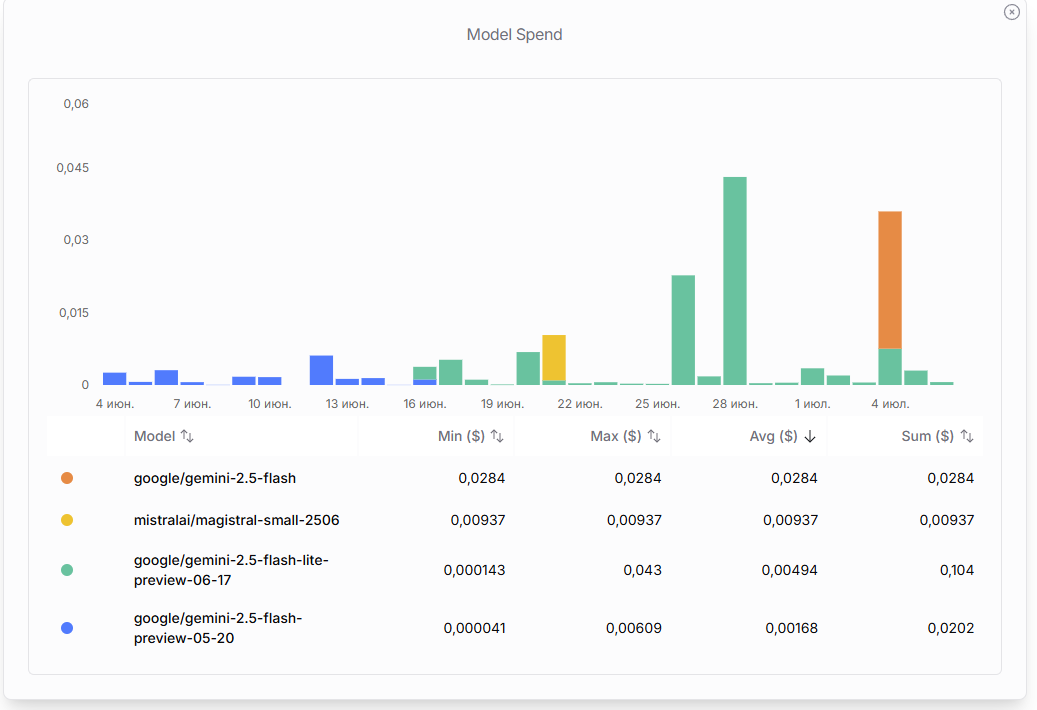Image resolution: width=1037 pixels, height=710 pixels.
Task: Select mistralai/magistral-small-2506 model name
Action: (x=236, y=521)
